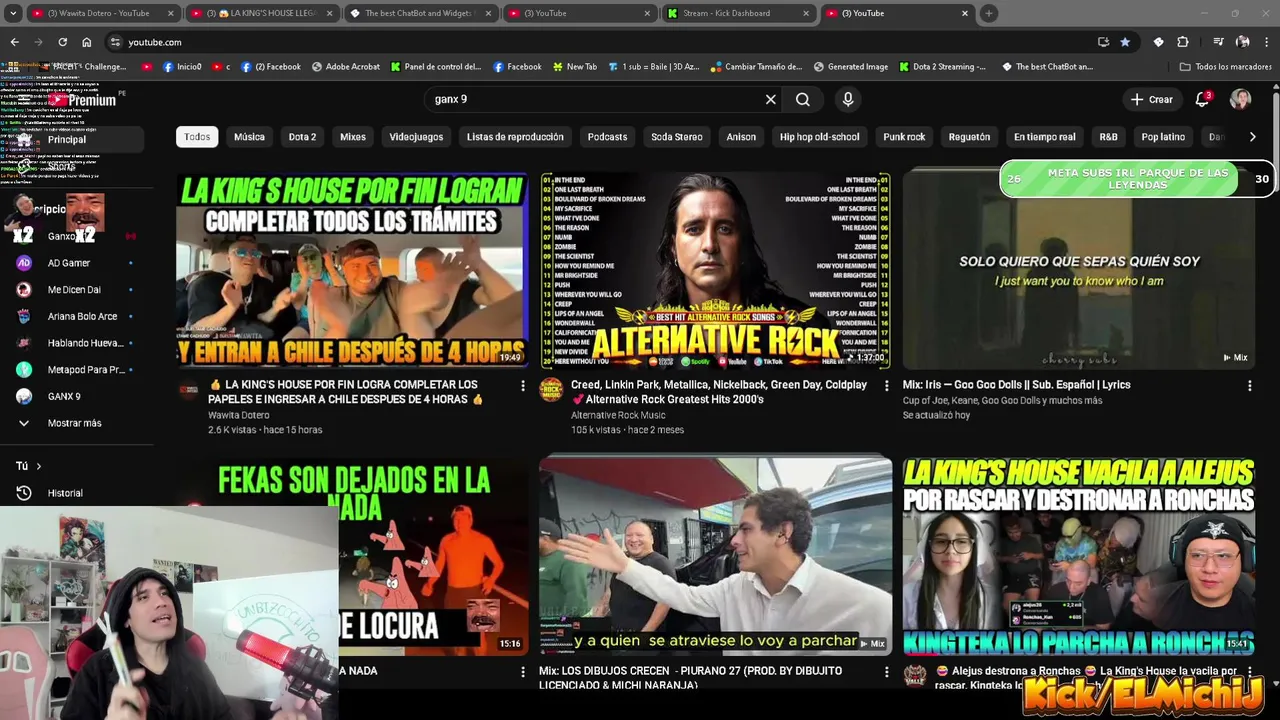Viewport: 1280px width, 720px height.
Task: Select the En tiempo real filter chip
Action: pos(1045,137)
